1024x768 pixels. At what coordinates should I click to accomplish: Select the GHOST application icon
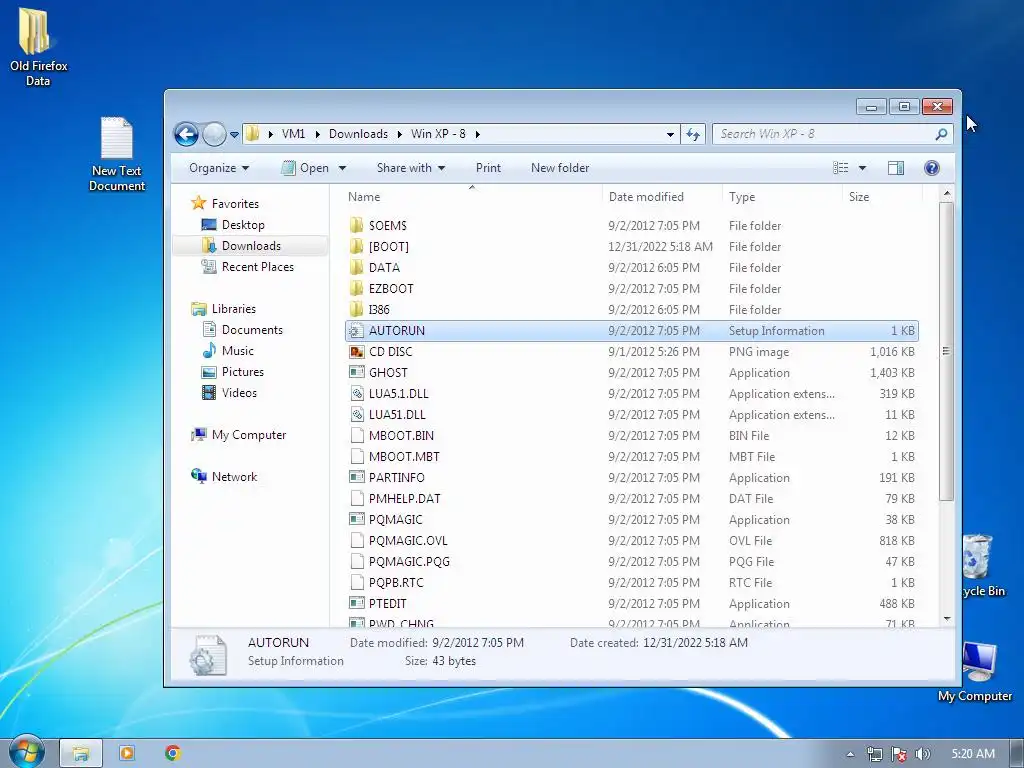357,372
